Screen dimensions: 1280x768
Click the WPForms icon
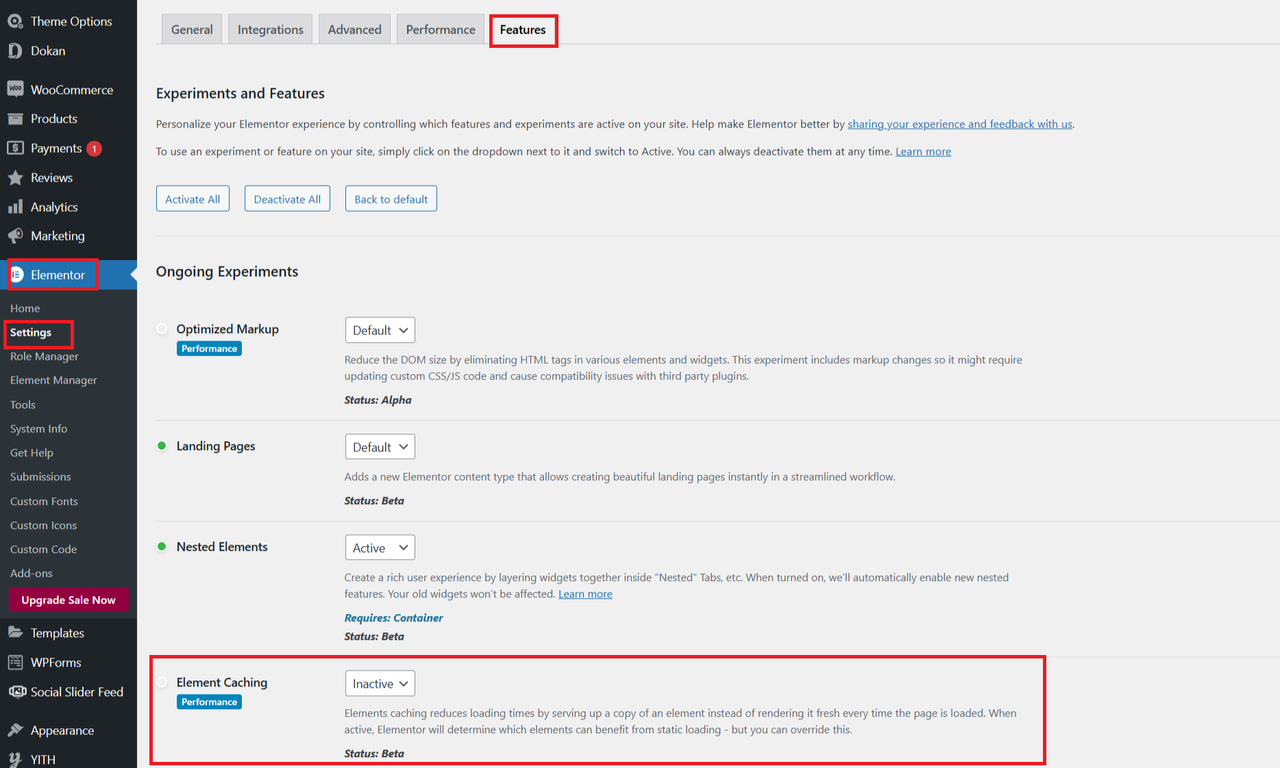point(15,662)
